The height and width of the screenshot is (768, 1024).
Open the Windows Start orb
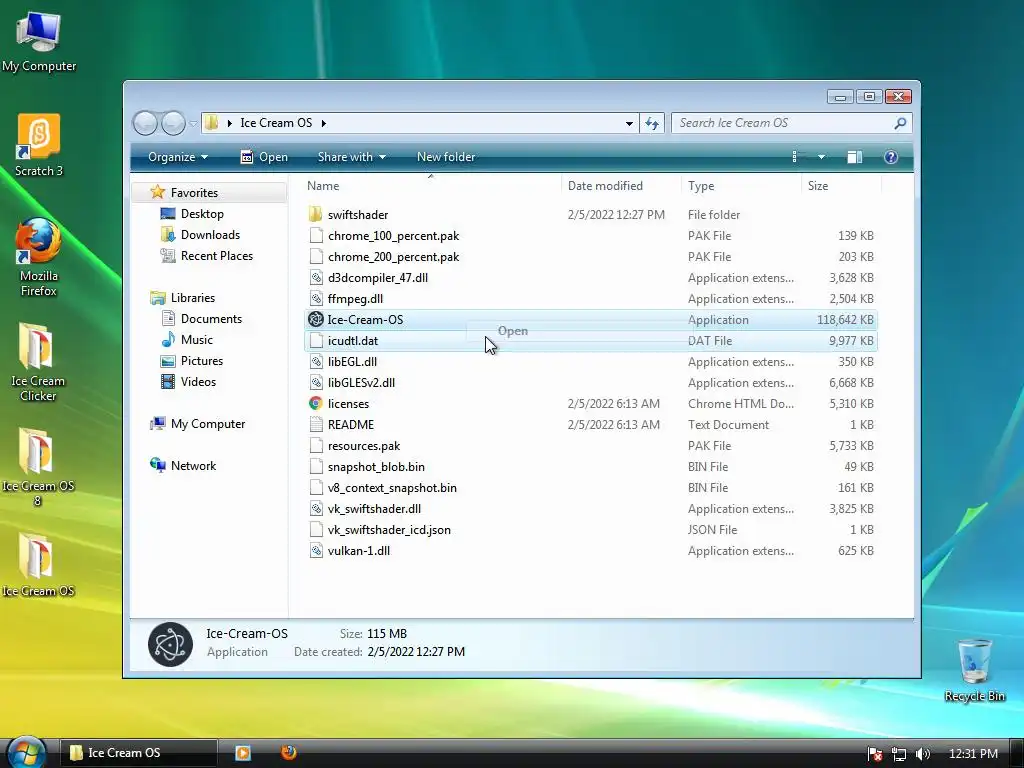tap(26, 752)
